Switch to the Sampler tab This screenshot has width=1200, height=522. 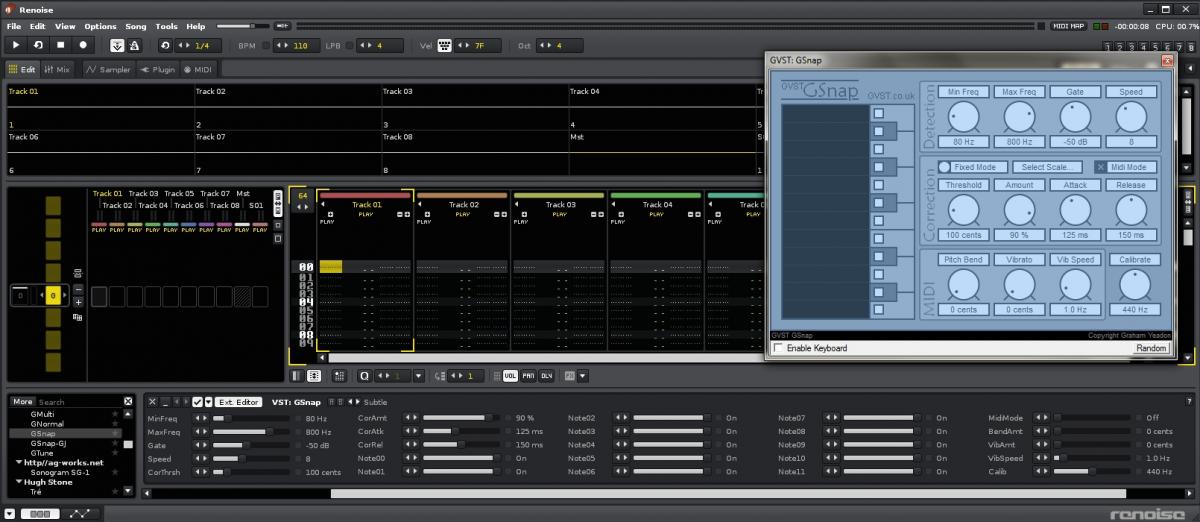point(108,69)
